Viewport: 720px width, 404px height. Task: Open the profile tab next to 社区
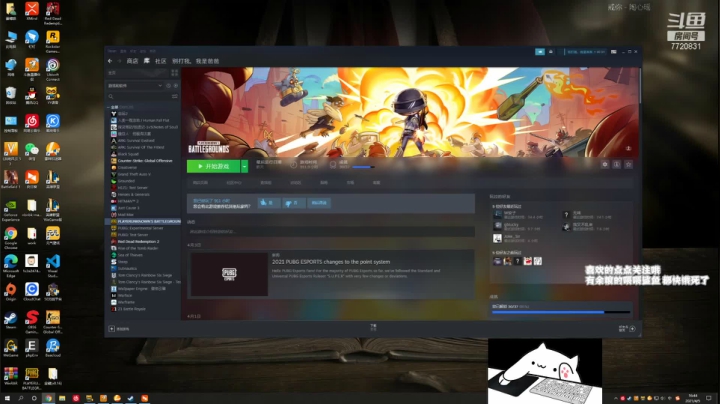click(196, 61)
